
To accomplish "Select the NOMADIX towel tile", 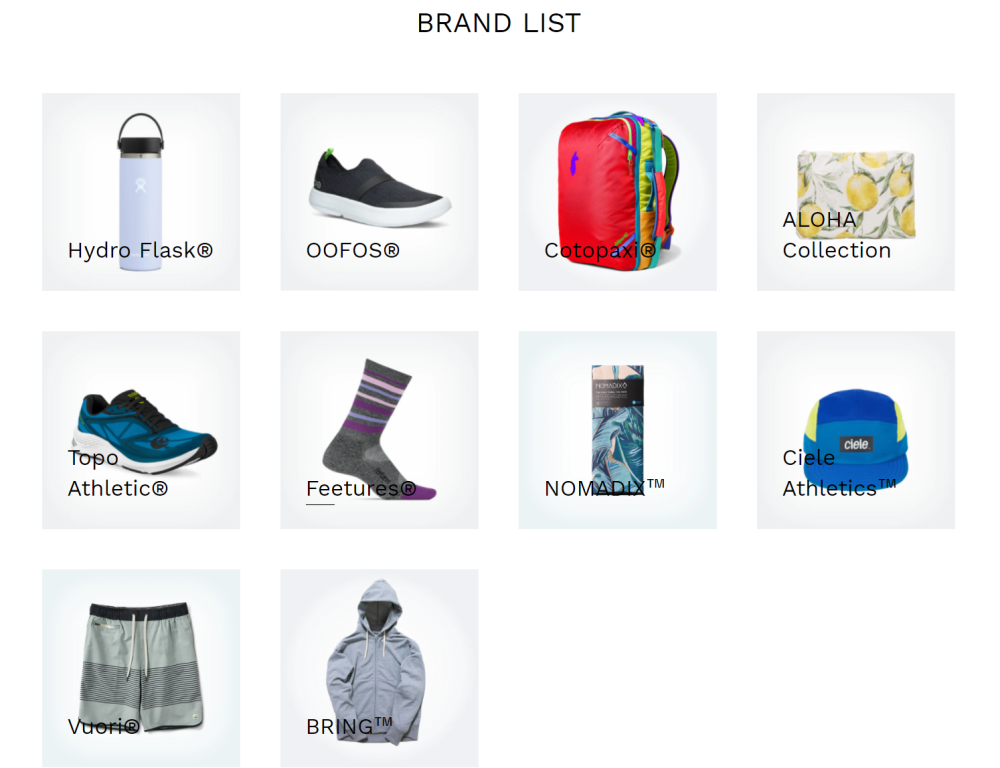I will [x=617, y=430].
